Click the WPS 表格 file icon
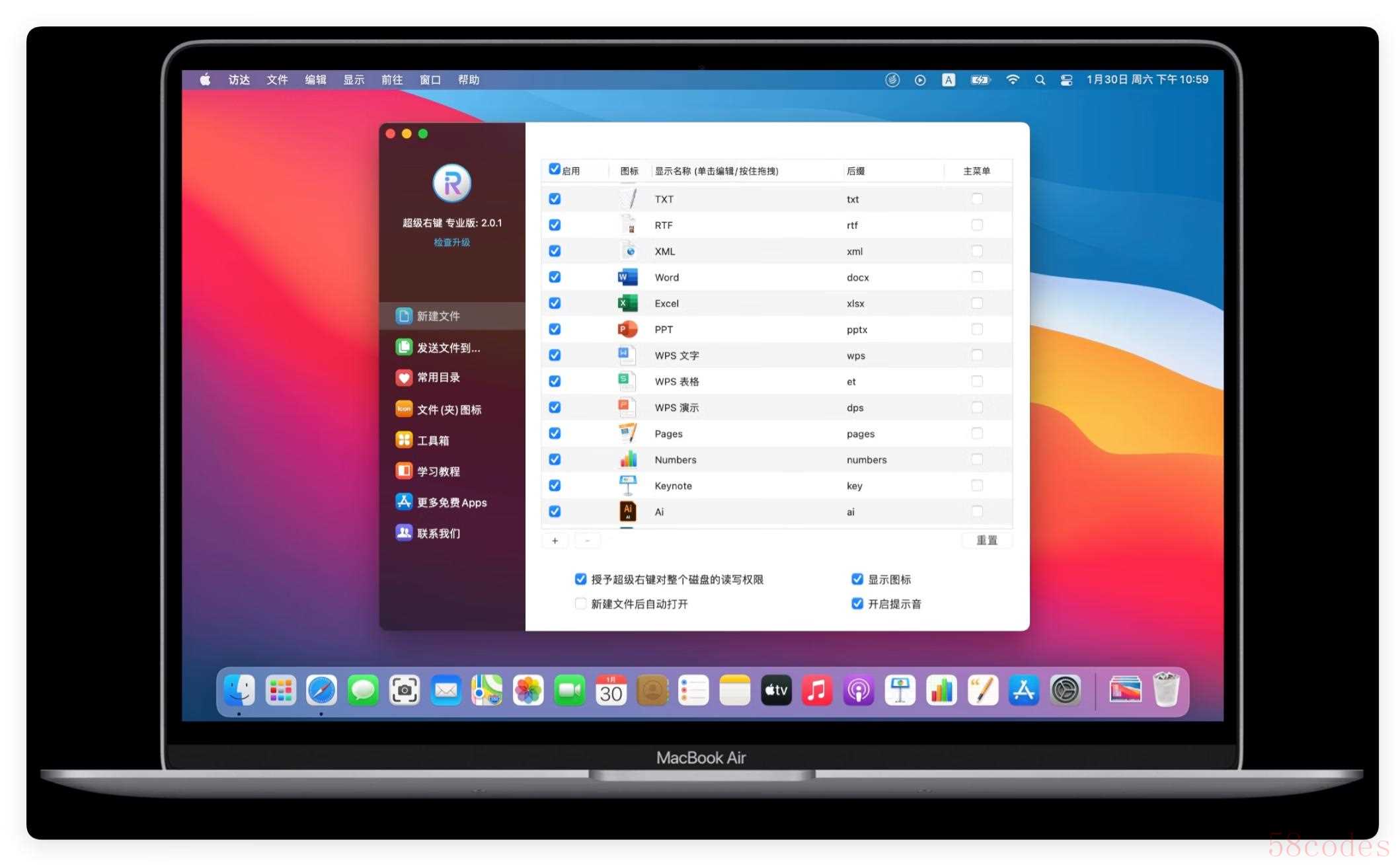Viewport: 1400px width, 865px height. 627,381
